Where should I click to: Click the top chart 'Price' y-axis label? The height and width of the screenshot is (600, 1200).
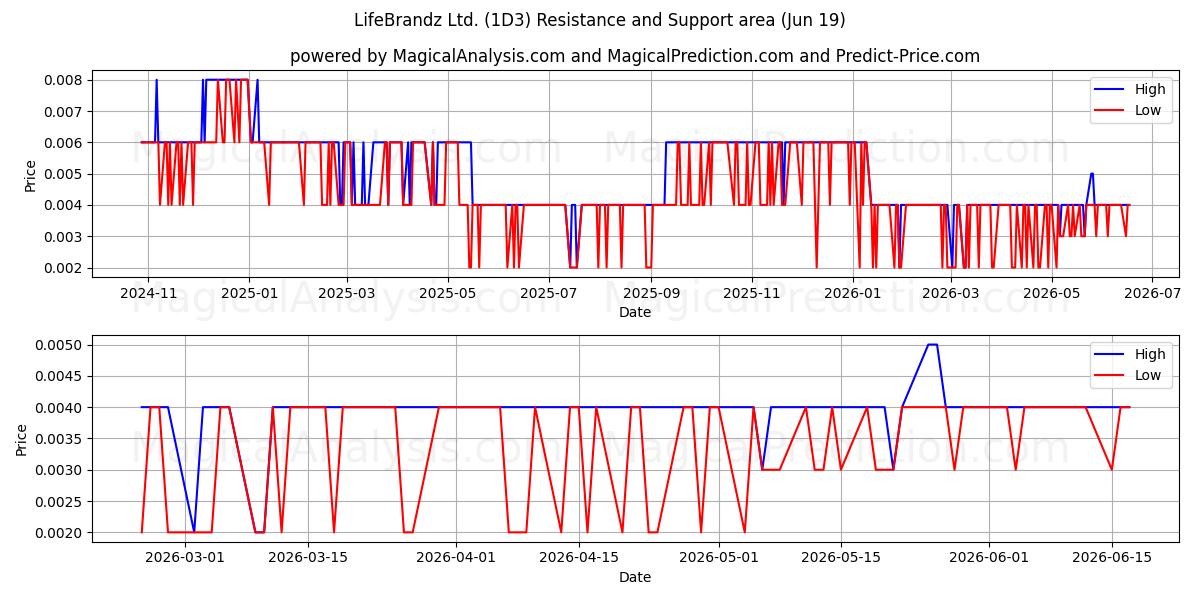31,175
